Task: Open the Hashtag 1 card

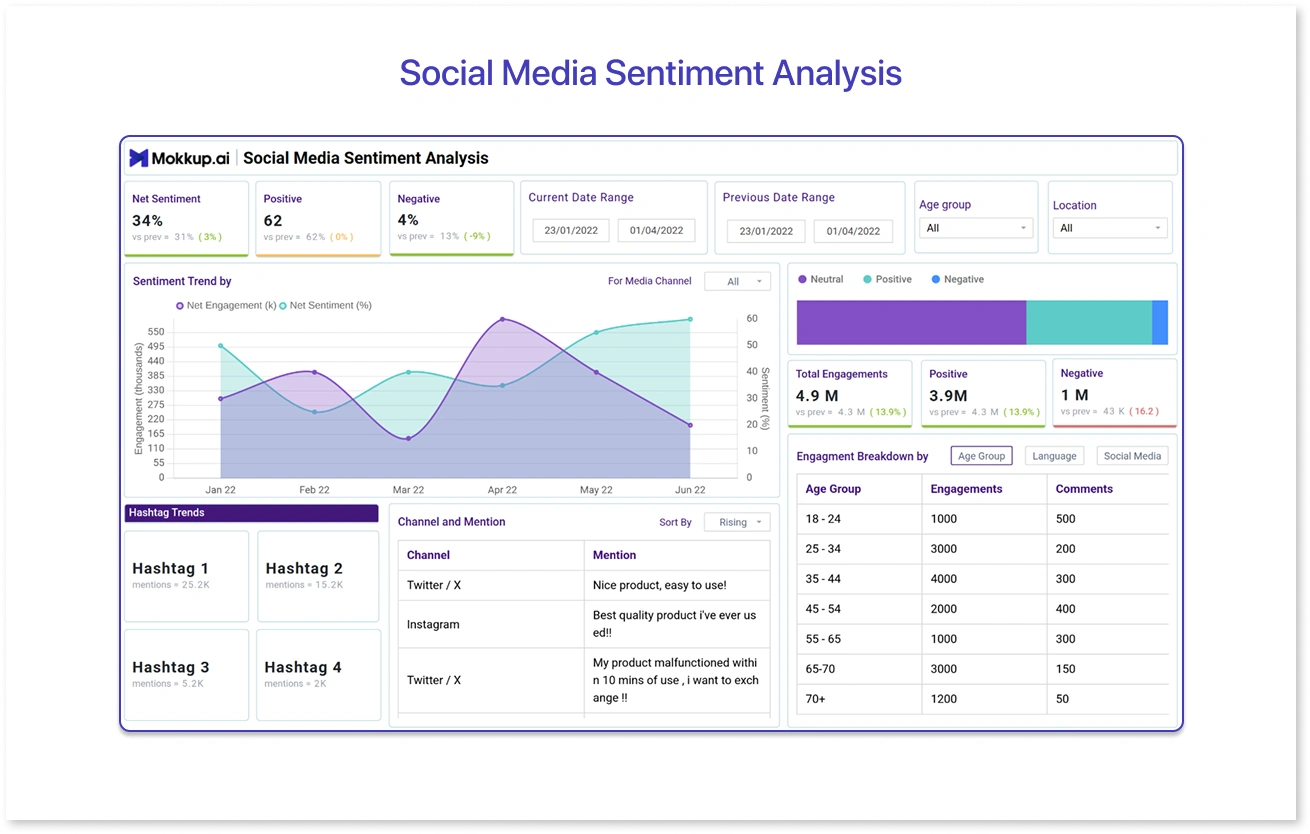Action: [186, 576]
